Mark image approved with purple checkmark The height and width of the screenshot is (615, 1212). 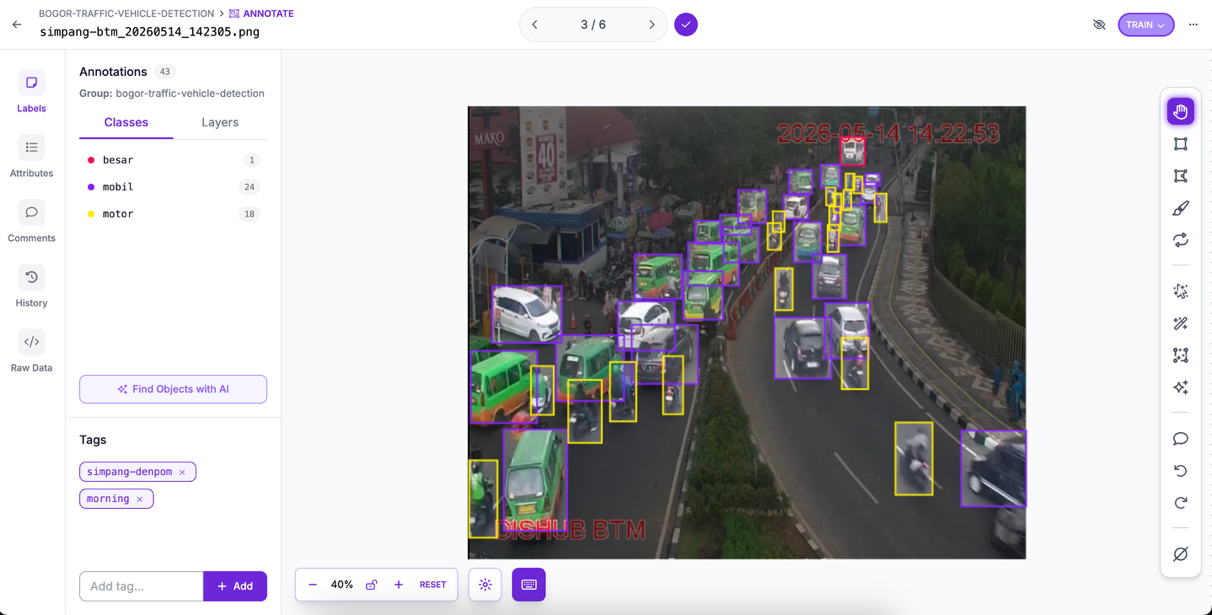(x=686, y=24)
